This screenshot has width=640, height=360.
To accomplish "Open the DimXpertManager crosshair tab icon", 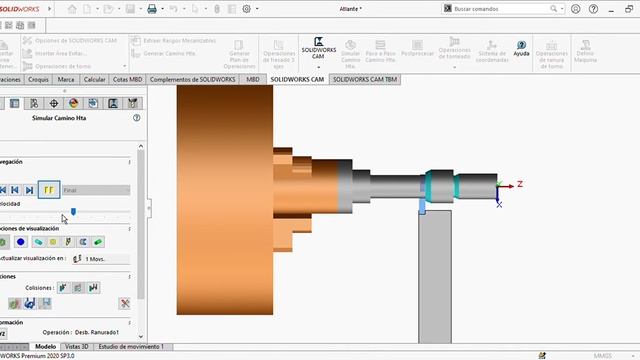I will (53, 103).
